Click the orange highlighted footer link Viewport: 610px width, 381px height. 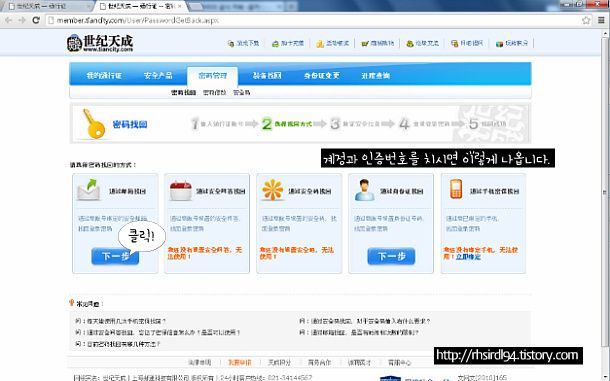tap(239, 362)
